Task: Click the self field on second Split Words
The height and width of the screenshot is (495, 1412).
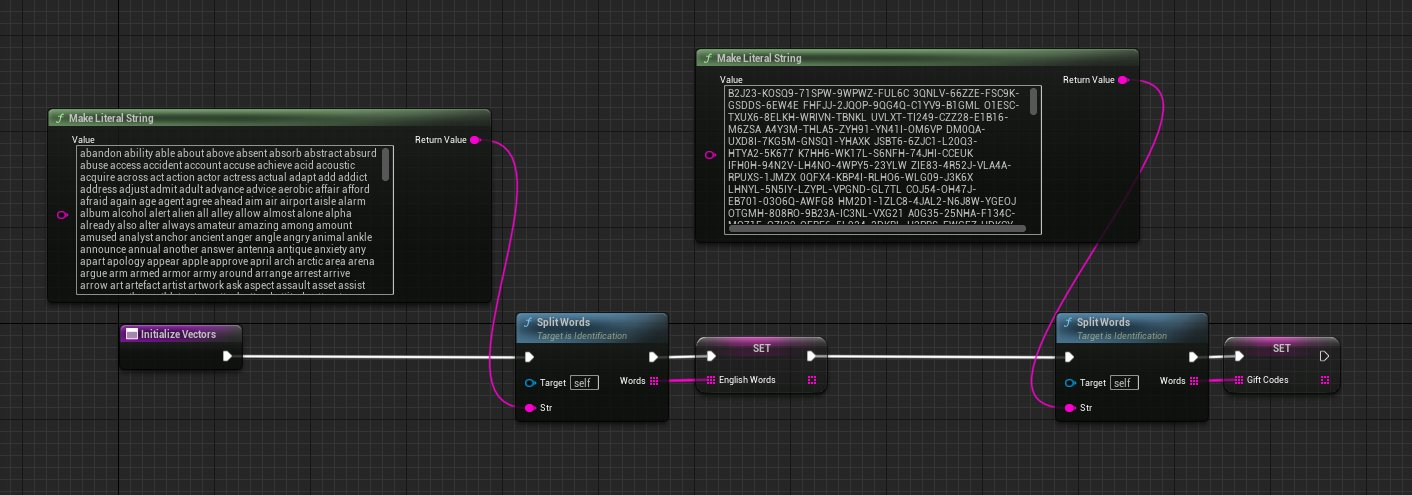Action: [1124, 383]
